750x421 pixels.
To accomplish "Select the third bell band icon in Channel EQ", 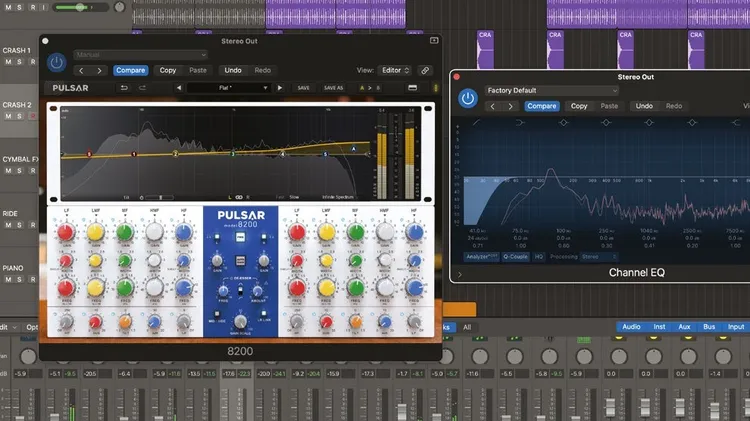I will [649, 123].
